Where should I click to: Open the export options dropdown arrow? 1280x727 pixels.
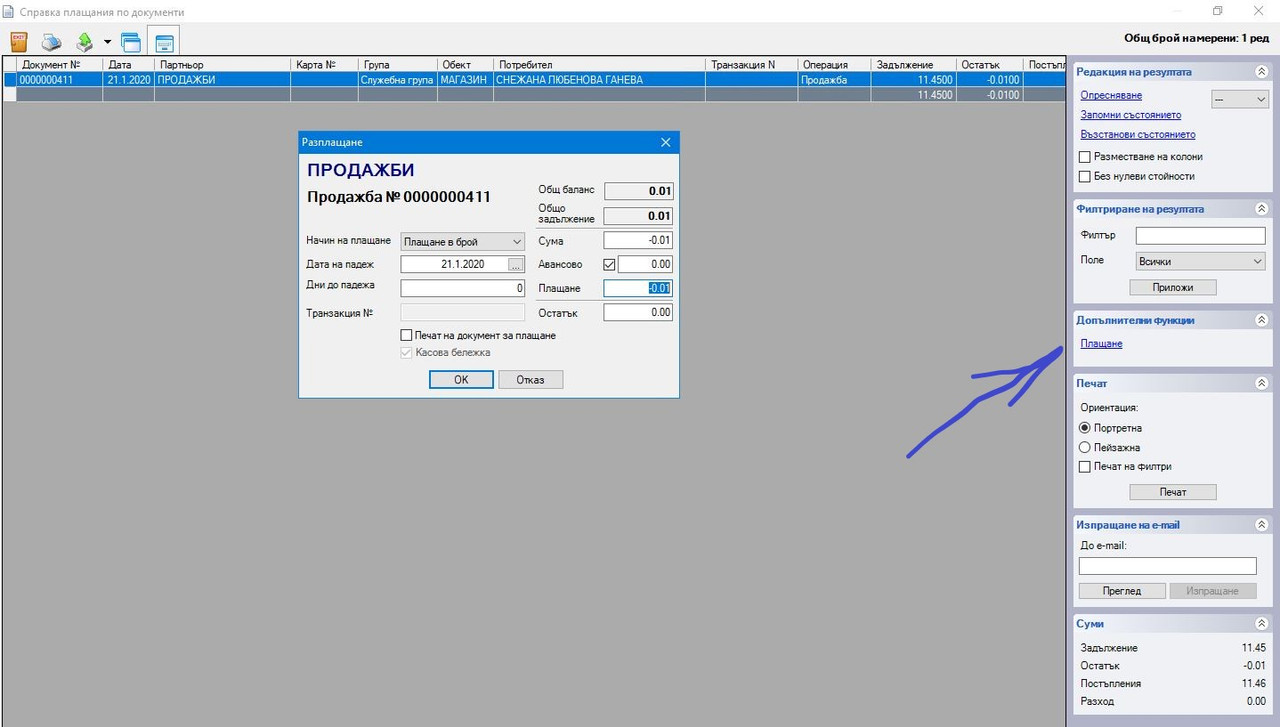(x=106, y=43)
